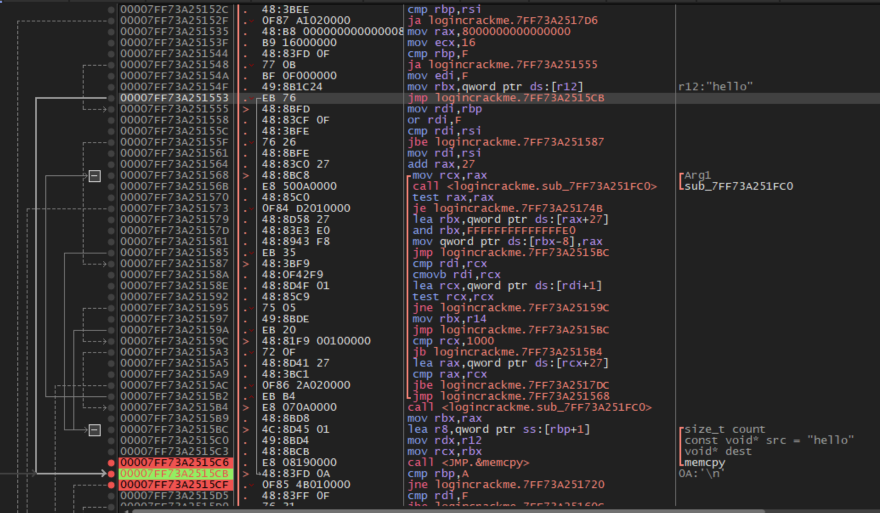880x513 pixels.
Task: Select address 00007FF73A25153F
Action: click(x=175, y=43)
